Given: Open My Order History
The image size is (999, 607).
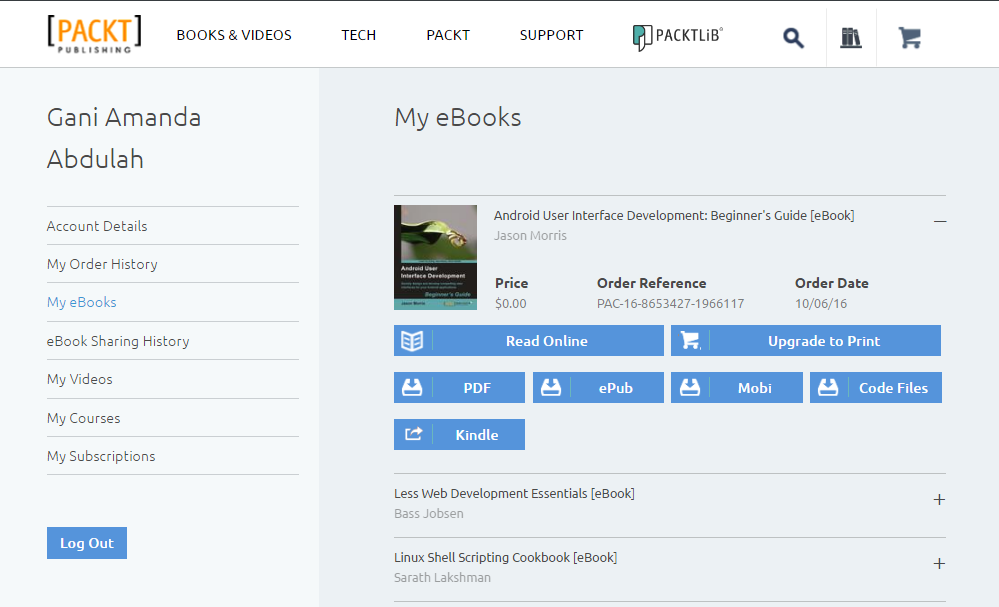Looking at the screenshot, I should (x=102, y=264).
